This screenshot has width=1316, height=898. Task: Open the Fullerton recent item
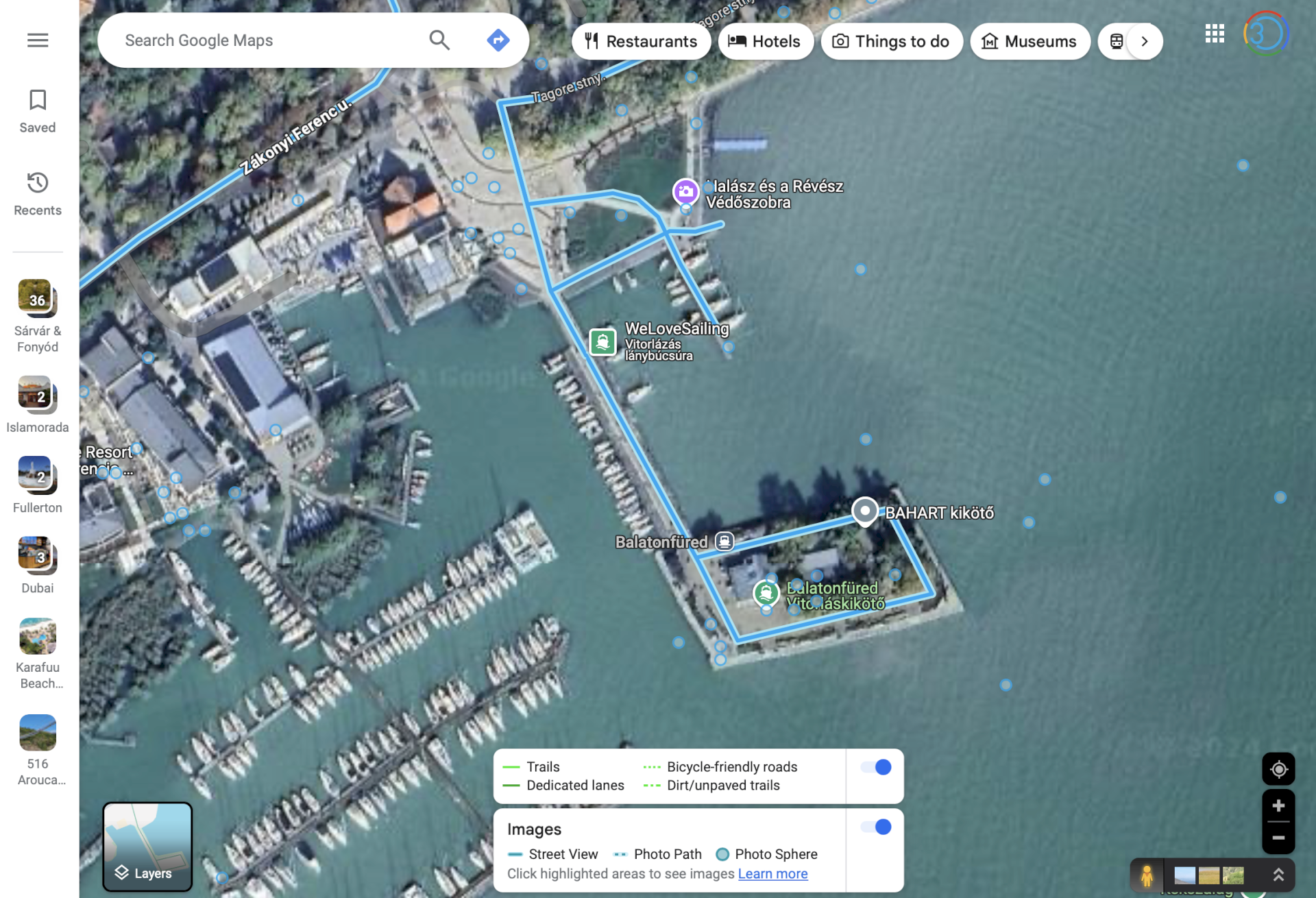tap(38, 485)
